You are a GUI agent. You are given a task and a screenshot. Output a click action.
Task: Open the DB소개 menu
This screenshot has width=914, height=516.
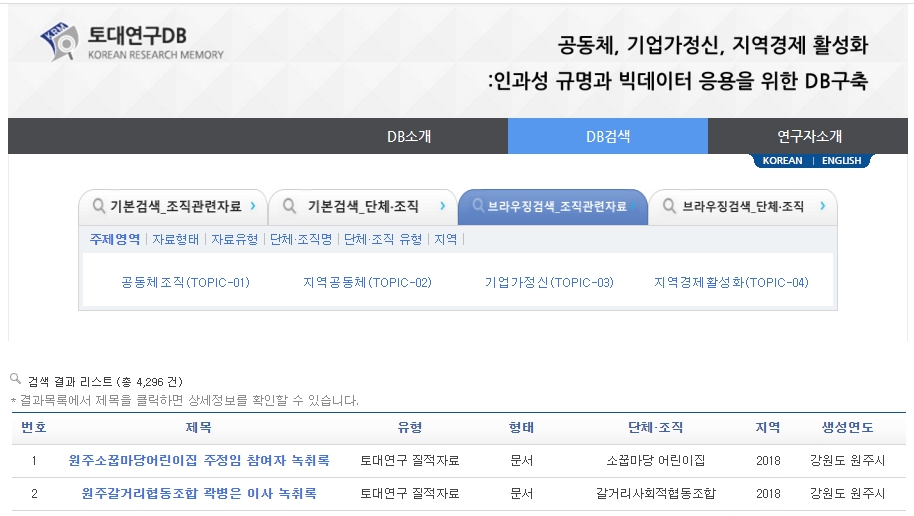click(409, 136)
